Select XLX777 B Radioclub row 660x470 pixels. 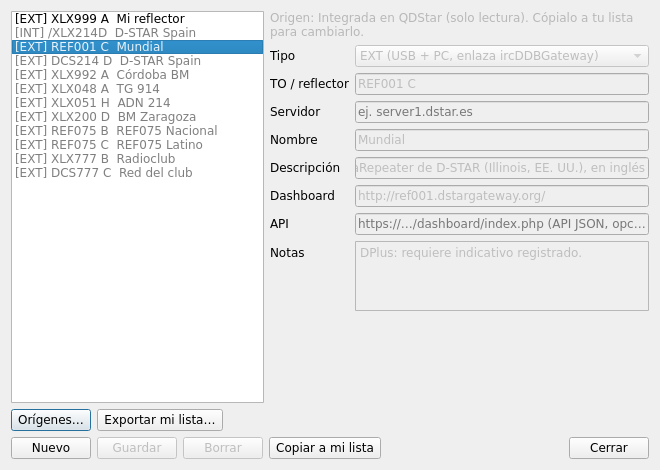tap(137, 159)
